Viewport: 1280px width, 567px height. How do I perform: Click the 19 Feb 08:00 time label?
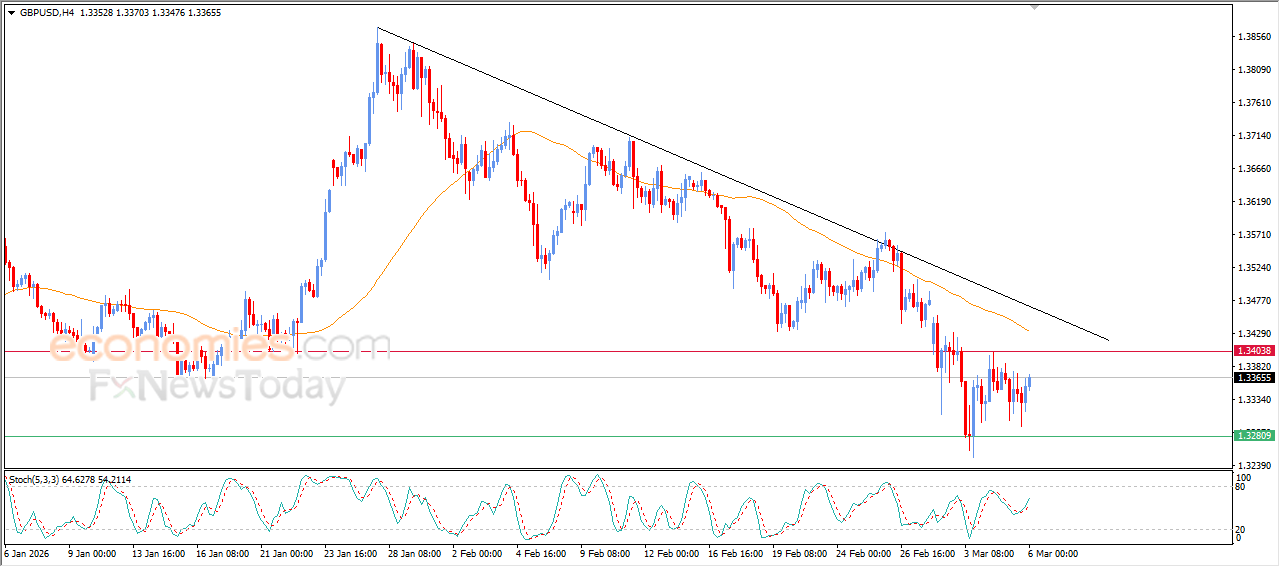click(800, 553)
